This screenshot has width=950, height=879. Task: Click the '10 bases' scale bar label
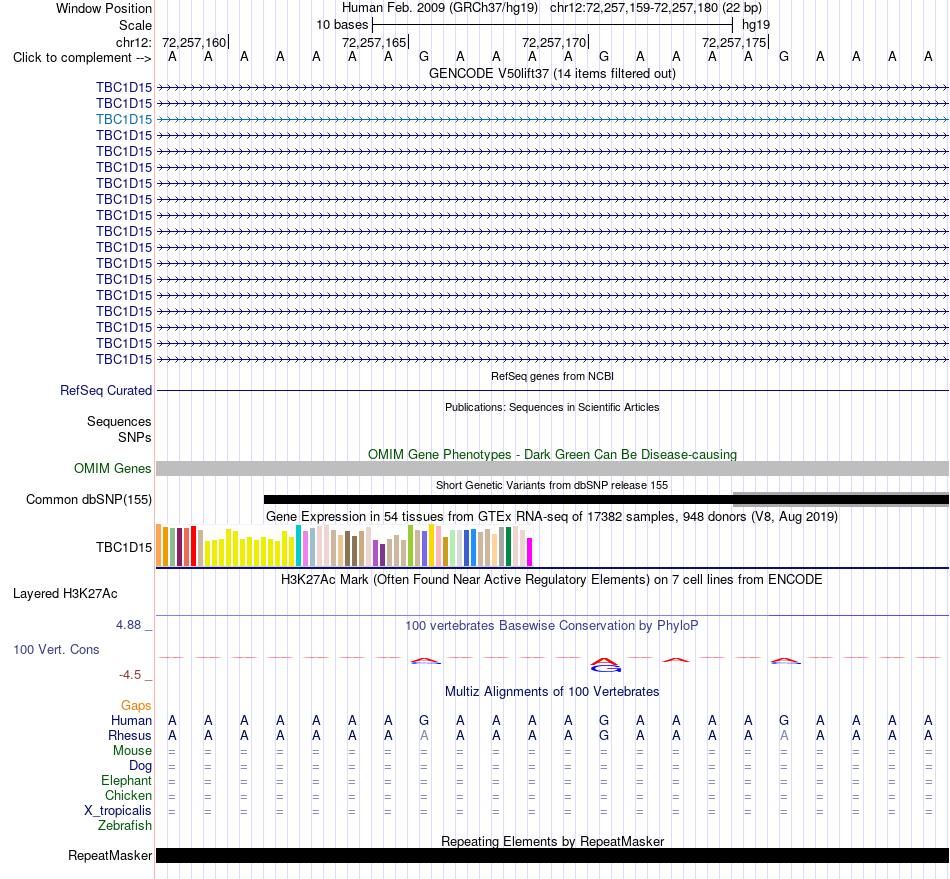click(x=342, y=25)
